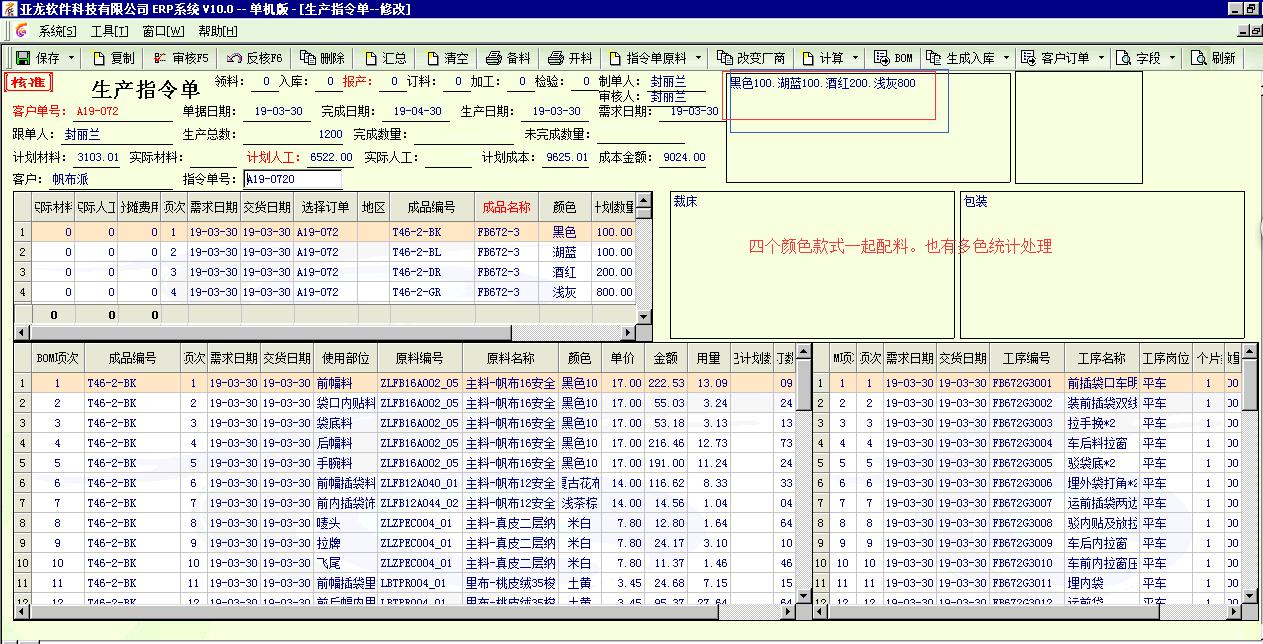Open the dropdown arrow next to 保存
Image resolution: width=1263 pixels, height=644 pixels.
72,58
